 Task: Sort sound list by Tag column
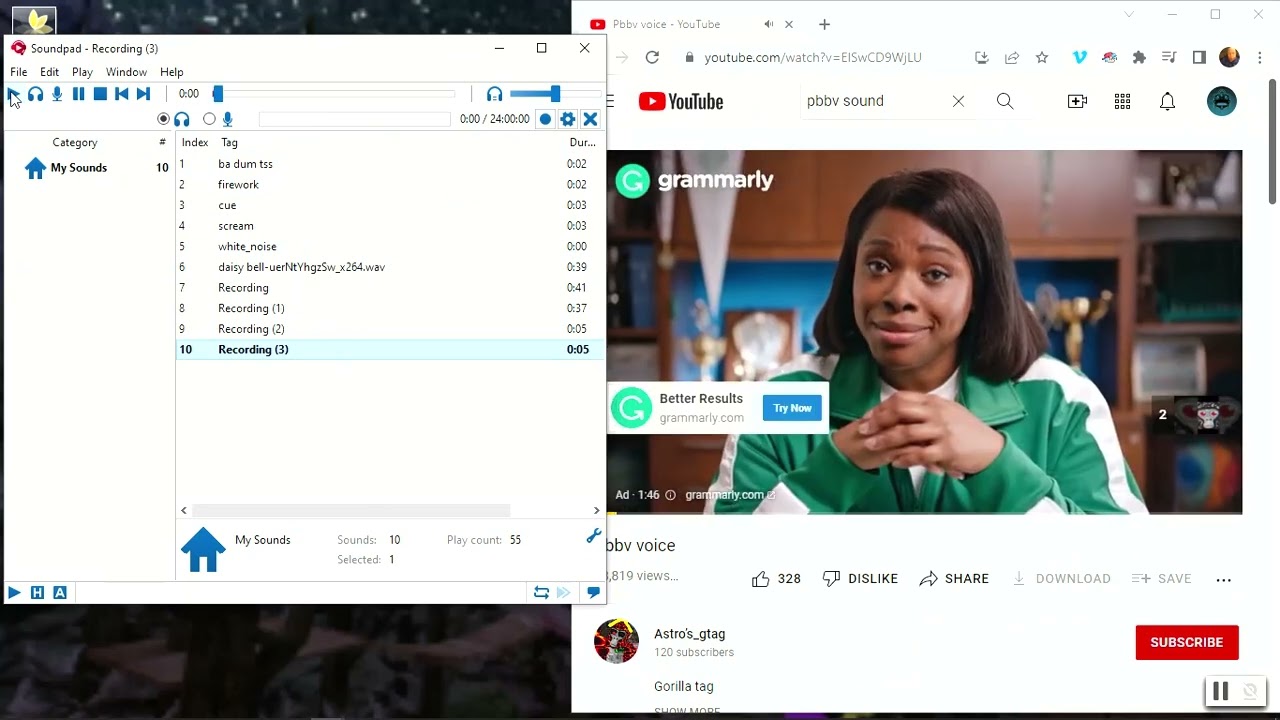229,142
